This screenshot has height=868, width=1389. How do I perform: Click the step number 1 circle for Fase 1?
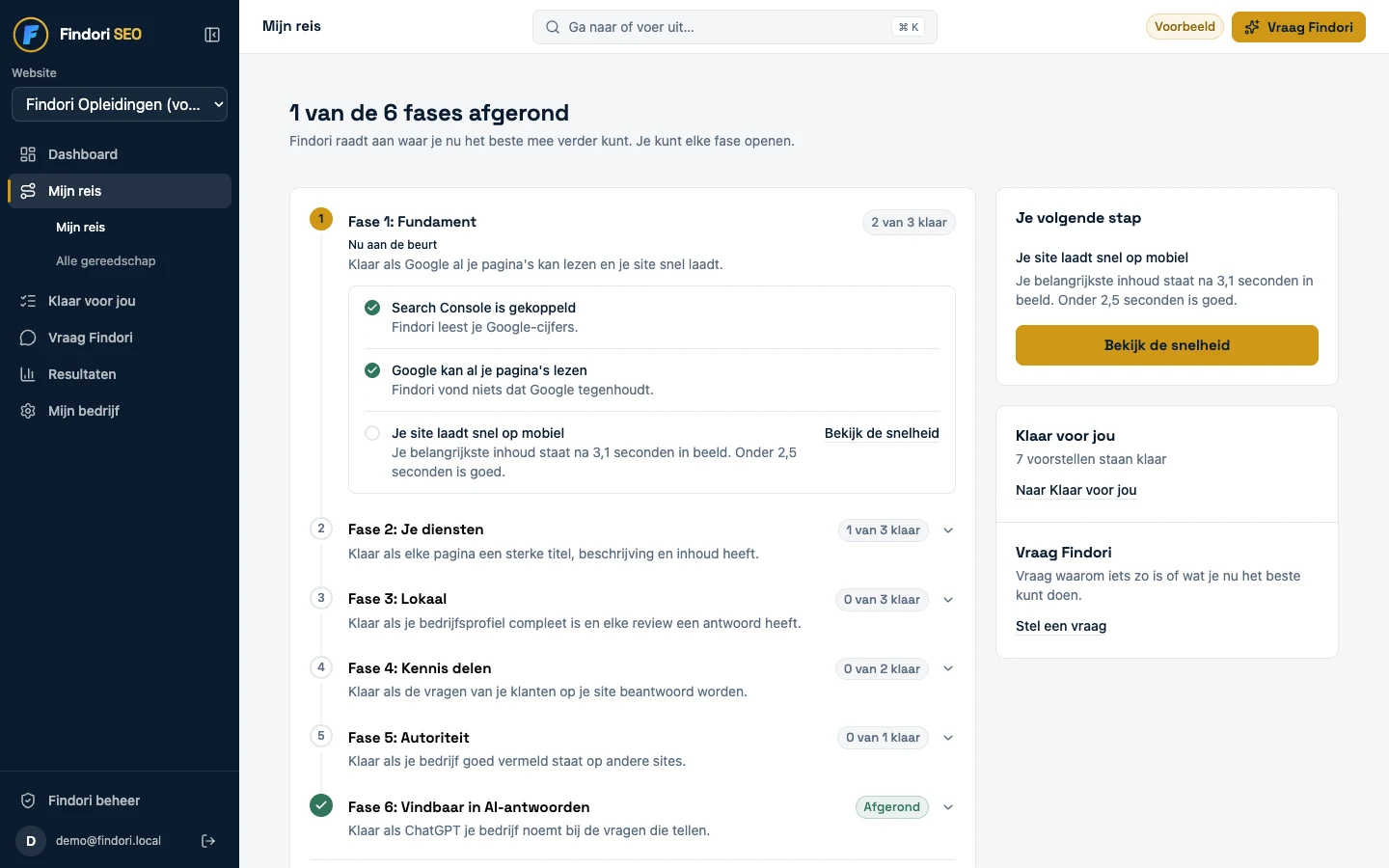[x=321, y=219]
